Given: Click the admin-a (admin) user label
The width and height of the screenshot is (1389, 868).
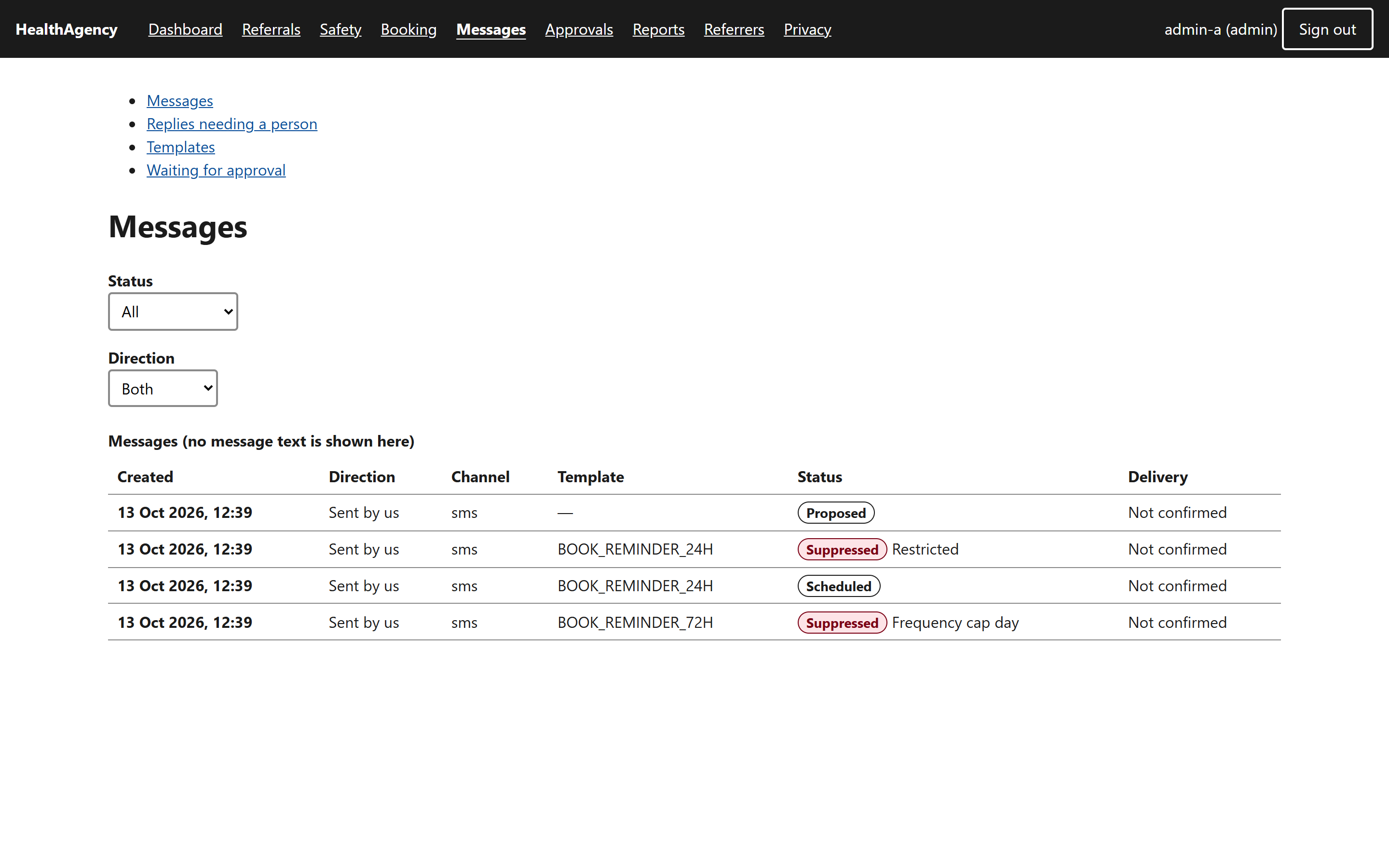Looking at the screenshot, I should 1221,29.
